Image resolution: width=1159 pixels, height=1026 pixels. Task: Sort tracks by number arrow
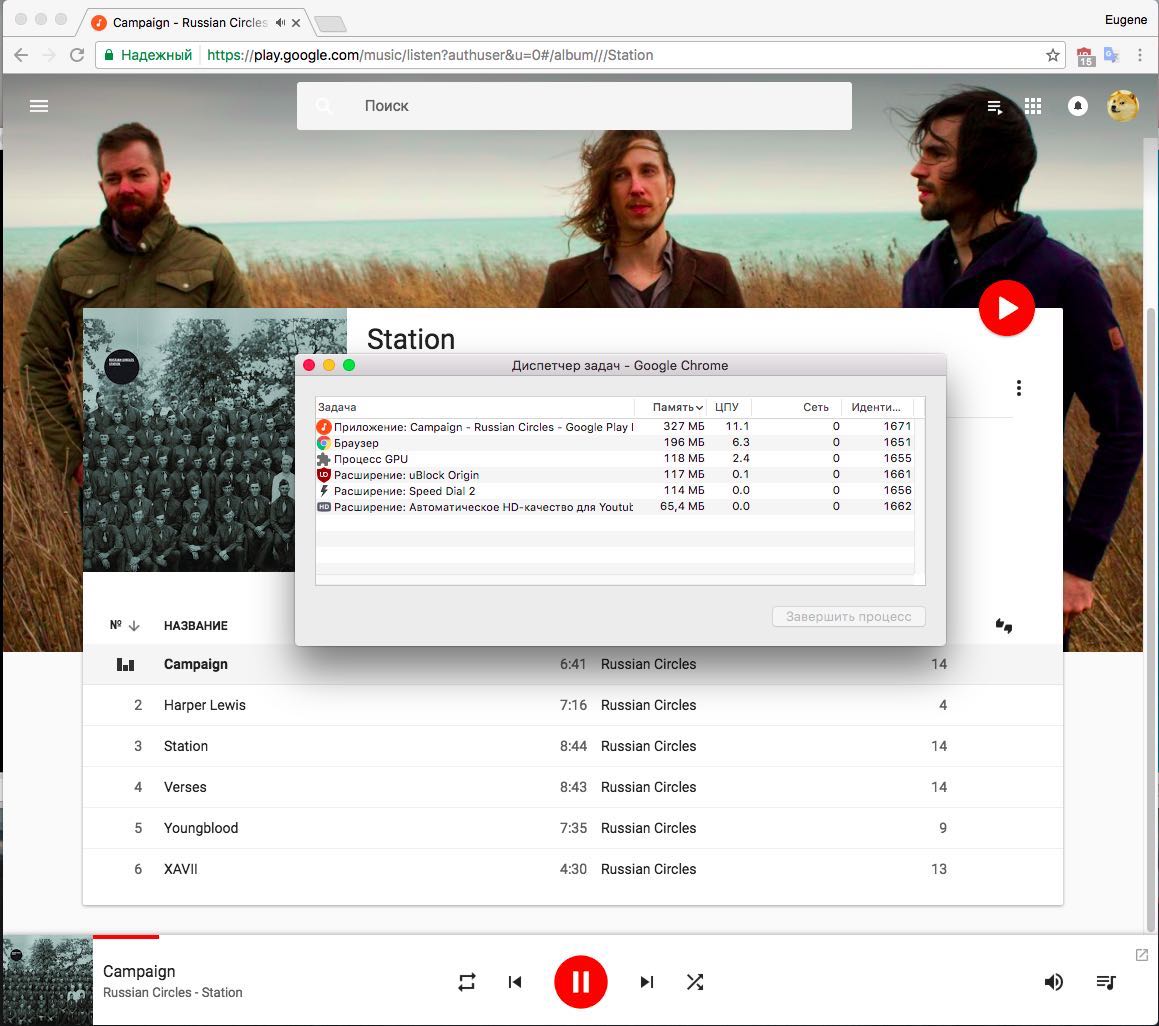(134, 626)
